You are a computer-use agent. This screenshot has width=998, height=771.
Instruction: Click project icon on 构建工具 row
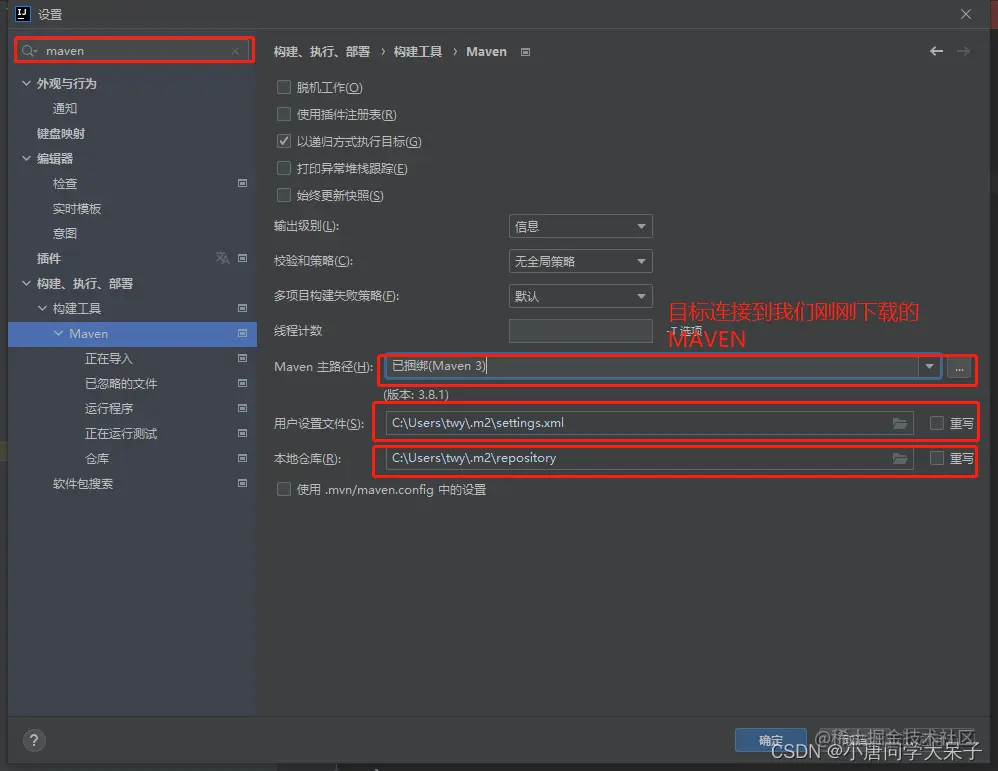242,308
